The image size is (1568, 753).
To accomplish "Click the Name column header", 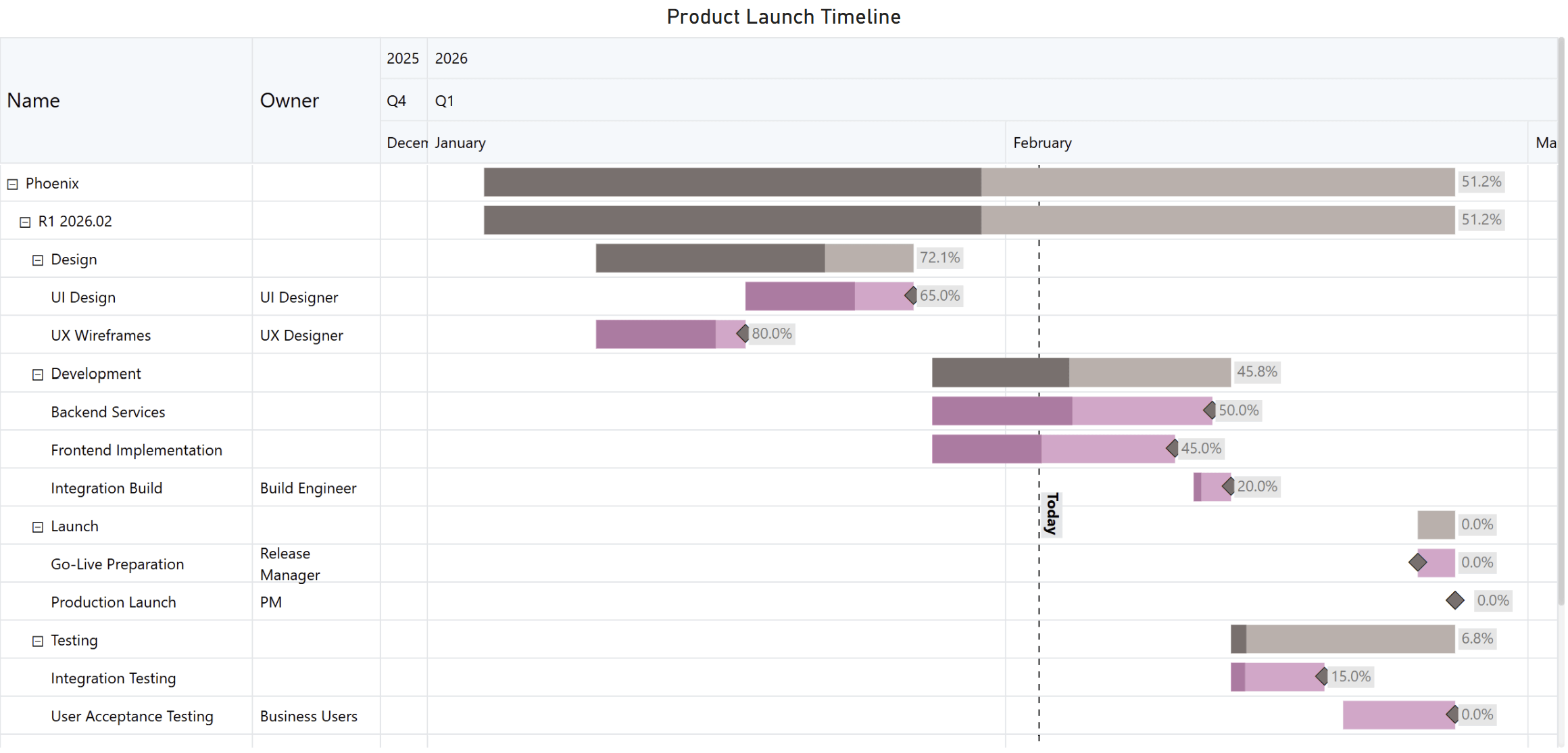I will pos(34,101).
